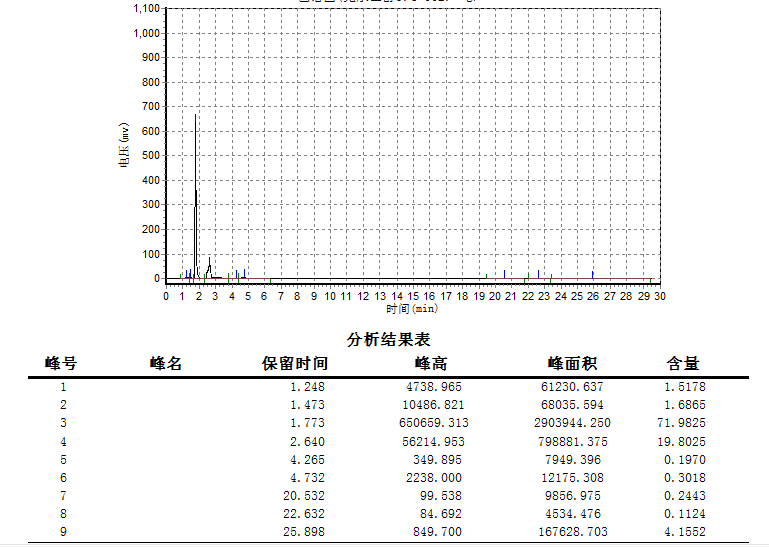Image resolution: width=769 pixels, height=547 pixels.
Task: Select peak area value 9856.975
Action: coord(572,495)
